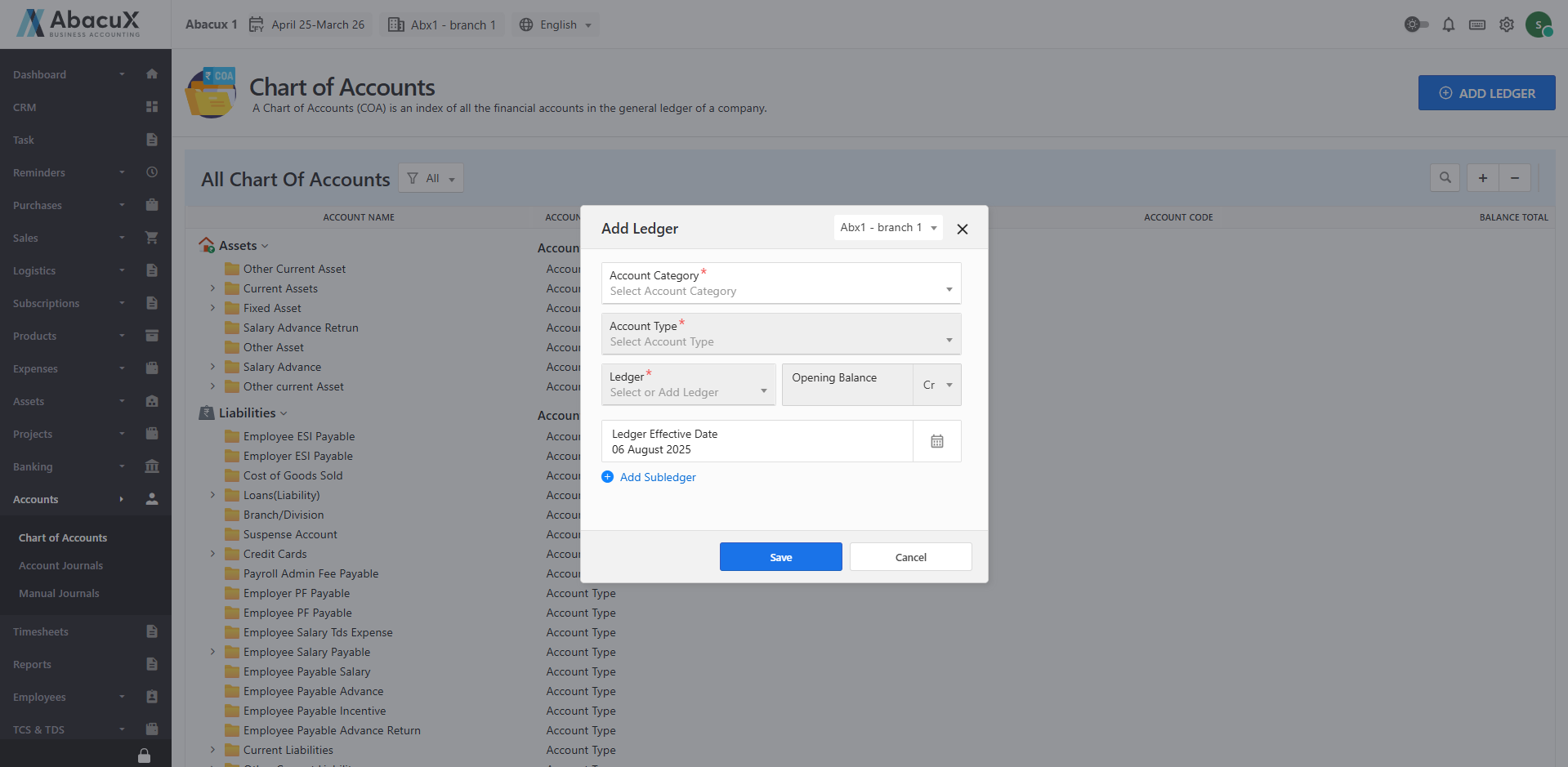Open Account Journals in sidebar
This screenshot has width=1568, height=767.
pyautogui.click(x=60, y=565)
